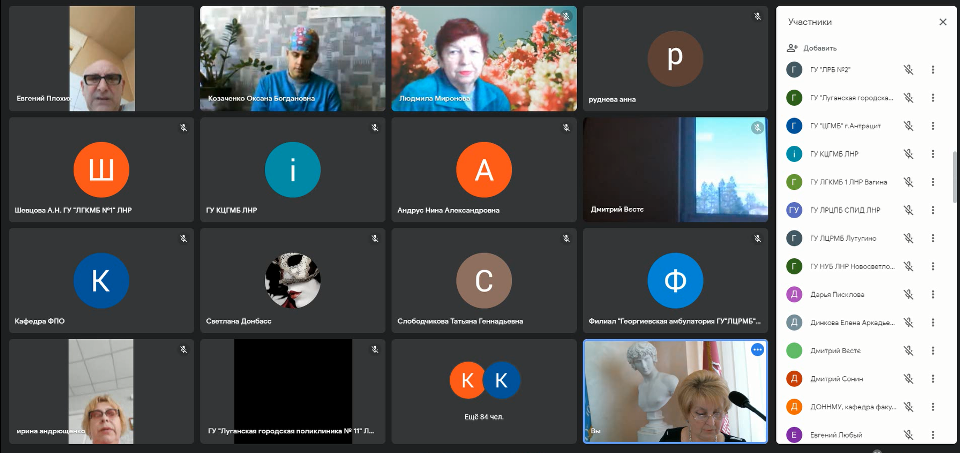
Task: Click the Добавить add participants link
Action: click(820, 48)
